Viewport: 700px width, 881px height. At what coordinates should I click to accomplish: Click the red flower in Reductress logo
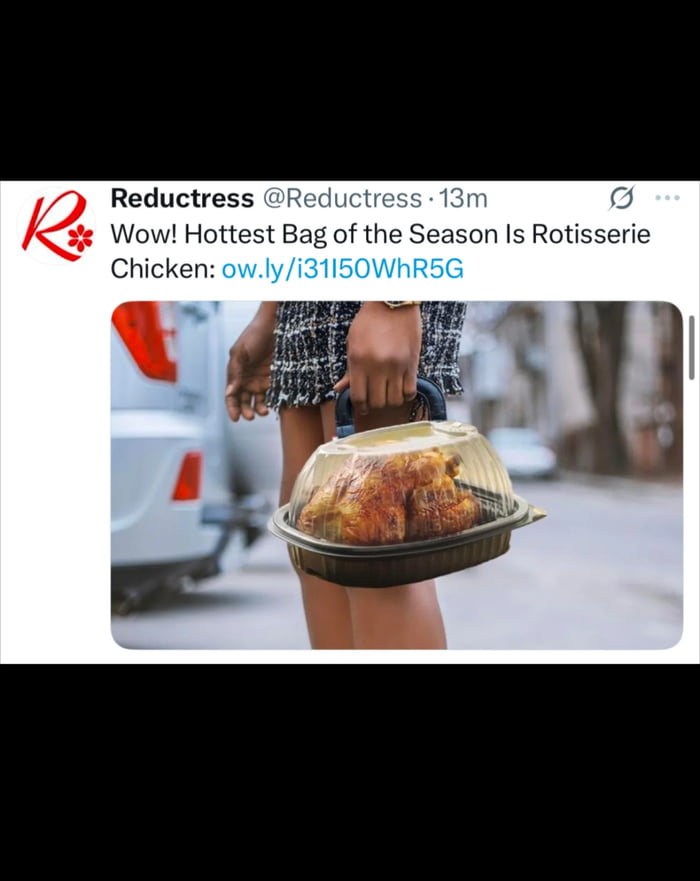pyautogui.click(x=81, y=238)
